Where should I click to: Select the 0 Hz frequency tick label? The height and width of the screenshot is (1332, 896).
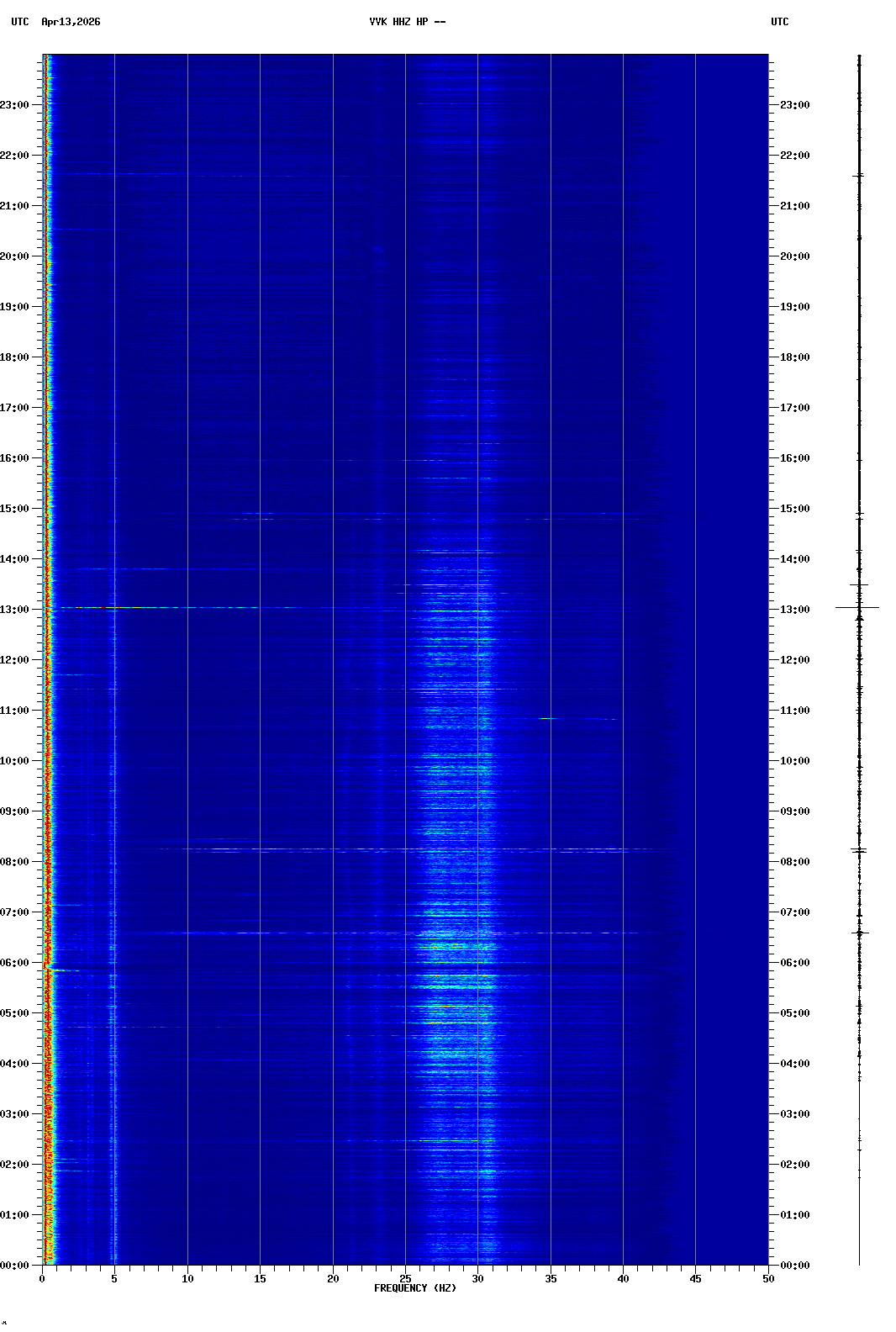coord(42,1278)
